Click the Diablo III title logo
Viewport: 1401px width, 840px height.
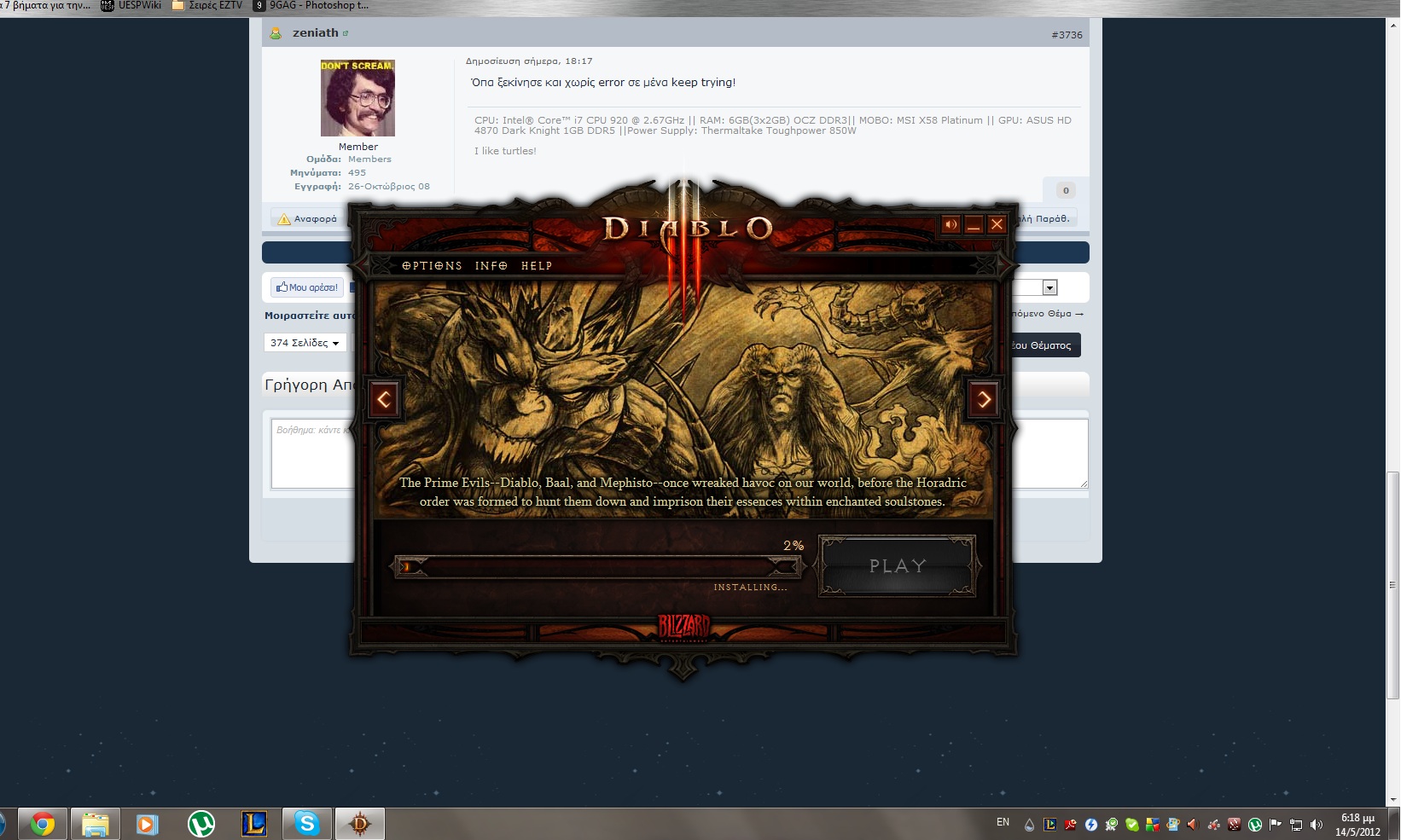coord(687,229)
